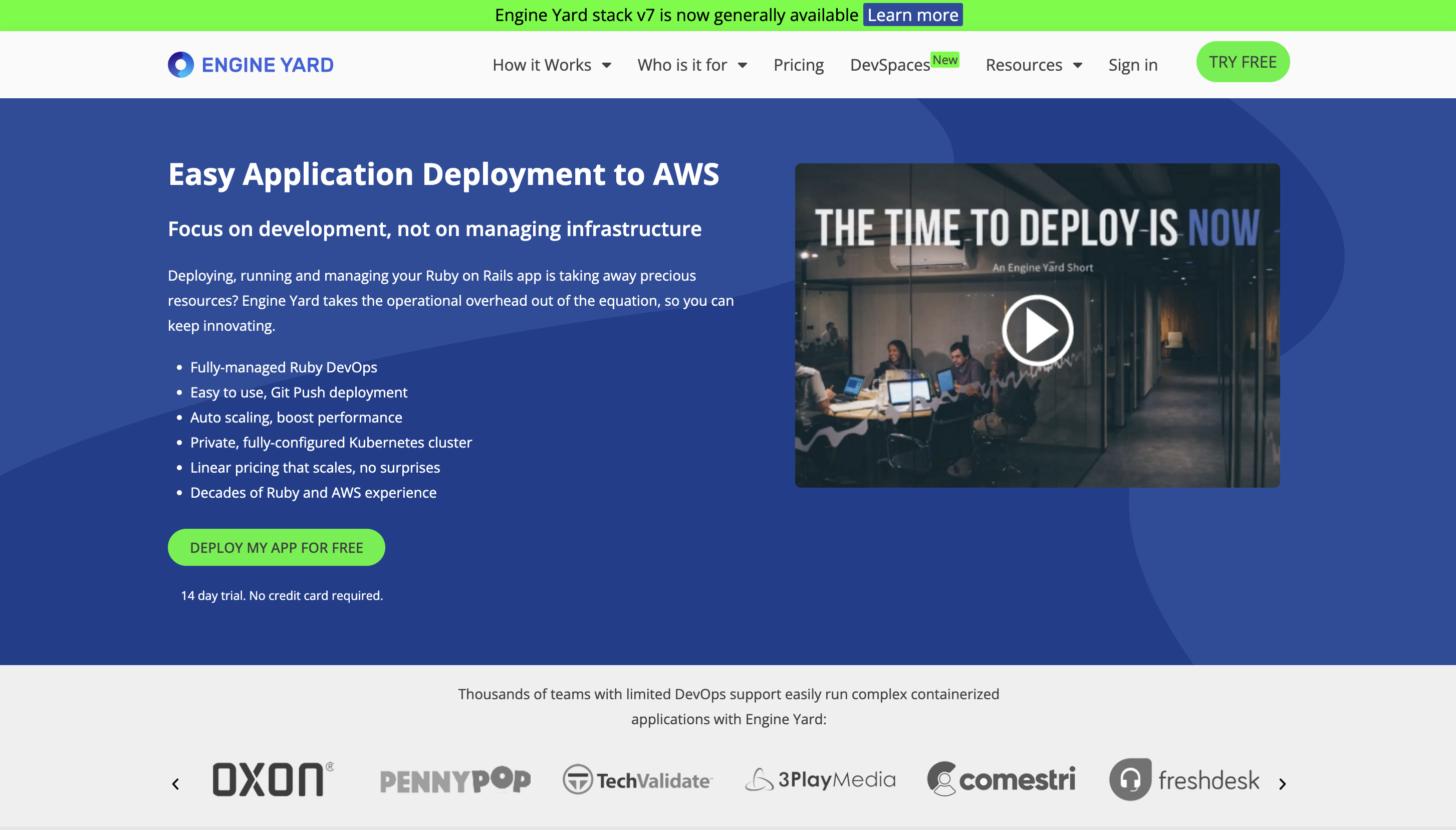Click 'Linear pricing that scales, no surprises'
This screenshot has height=830, width=1456.
(x=315, y=468)
